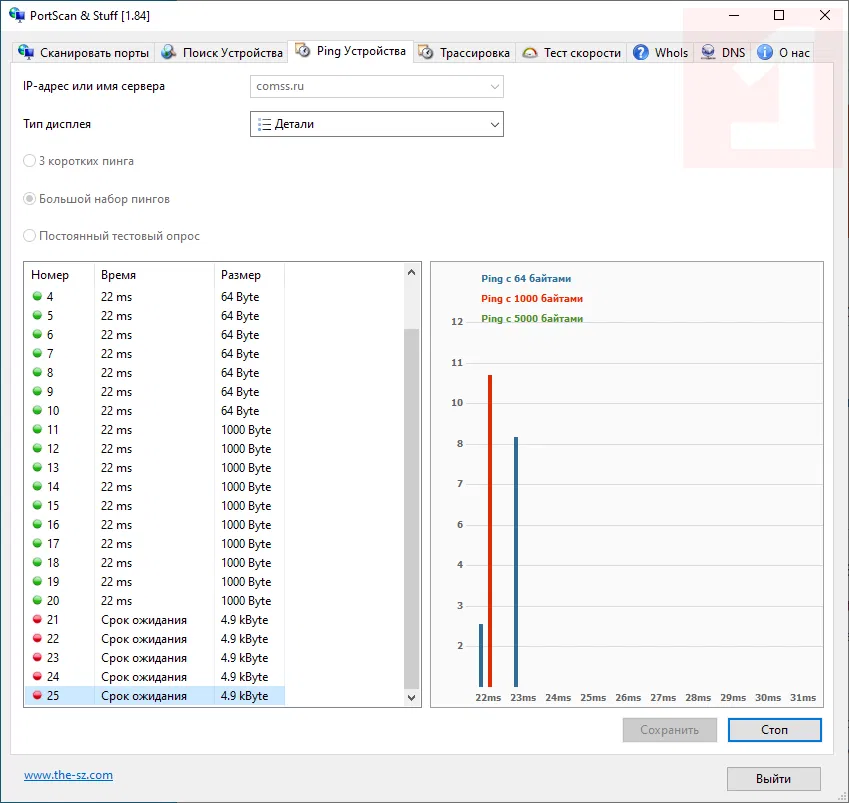This screenshot has height=803, width=849.
Task: Click the green status dot of ping 15
Action: tap(37, 505)
